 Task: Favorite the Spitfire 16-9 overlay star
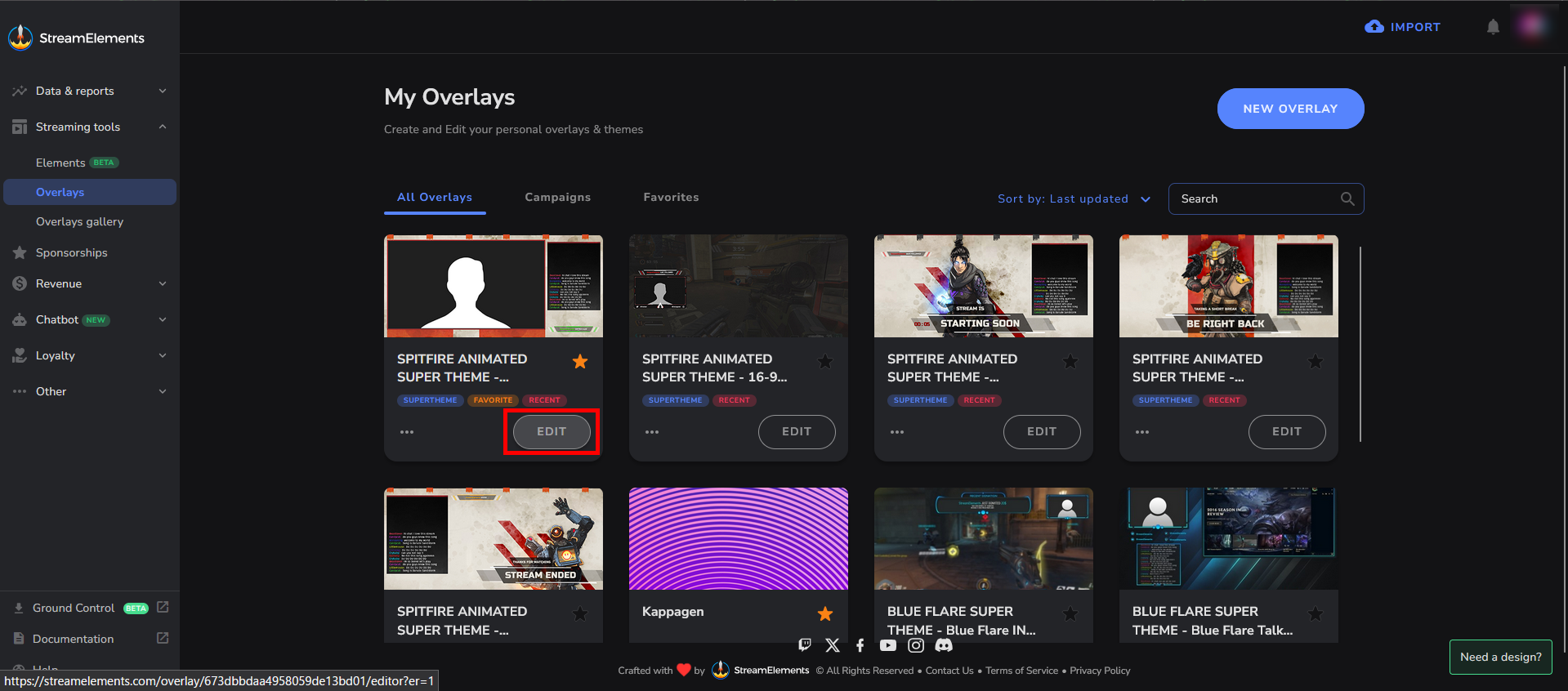[825, 361]
